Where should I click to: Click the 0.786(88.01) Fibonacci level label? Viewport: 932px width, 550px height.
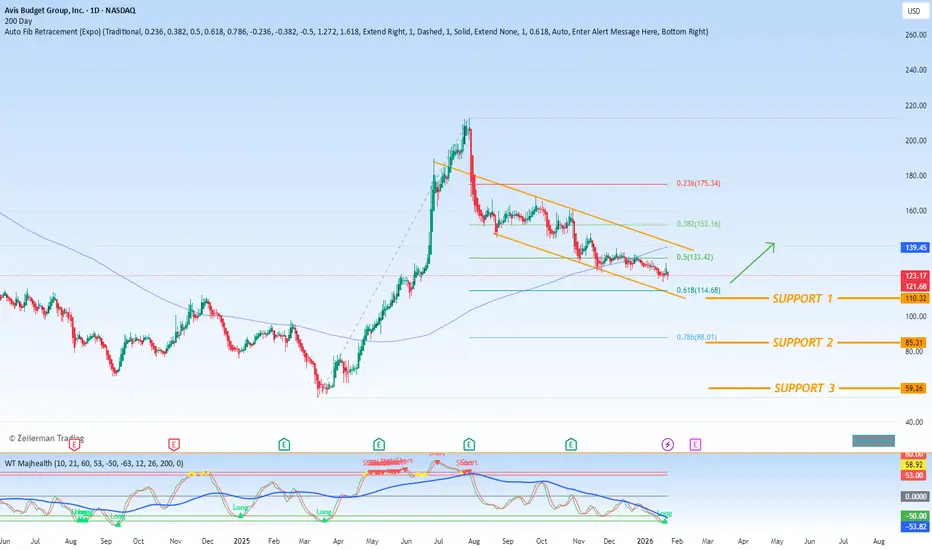pos(697,337)
